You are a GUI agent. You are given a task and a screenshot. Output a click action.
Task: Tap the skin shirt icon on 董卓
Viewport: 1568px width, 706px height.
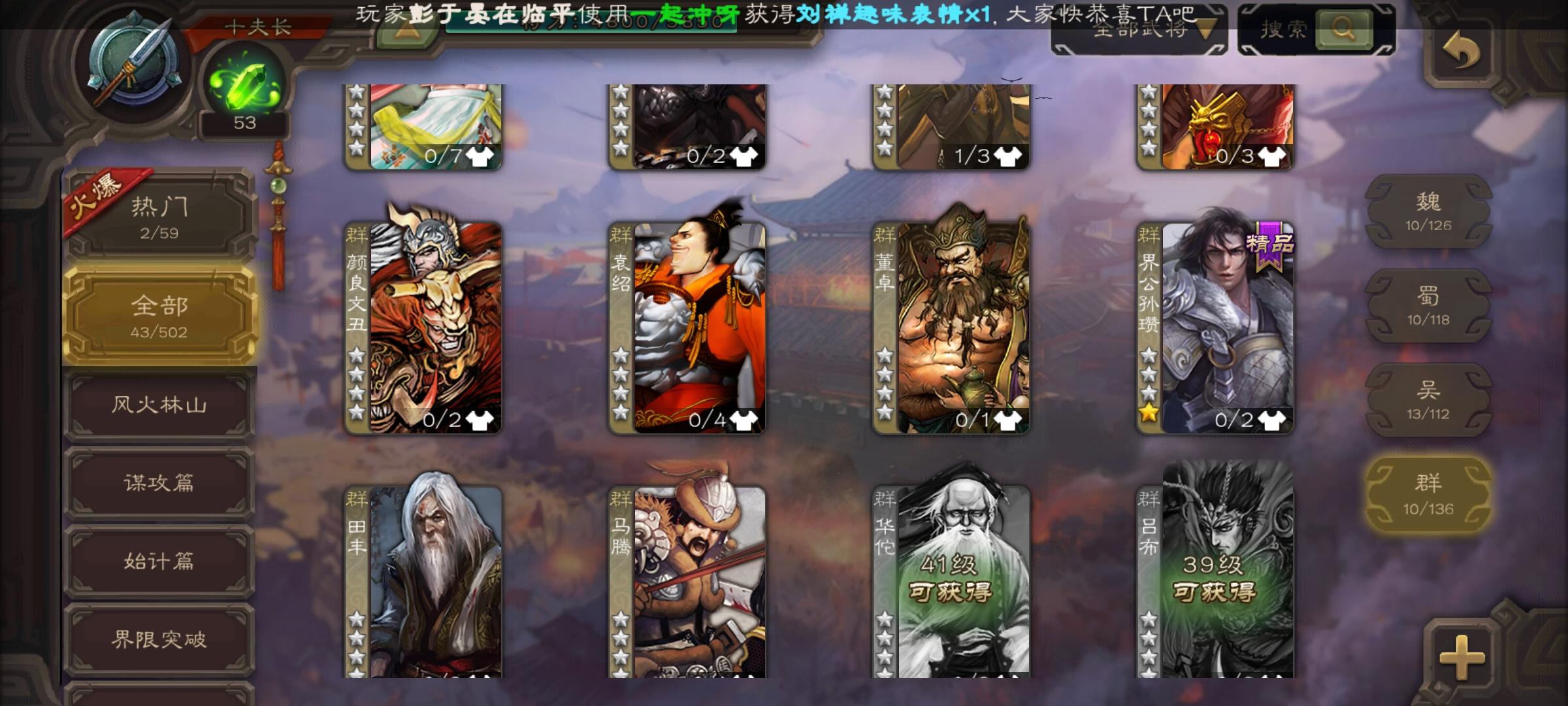1007,420
